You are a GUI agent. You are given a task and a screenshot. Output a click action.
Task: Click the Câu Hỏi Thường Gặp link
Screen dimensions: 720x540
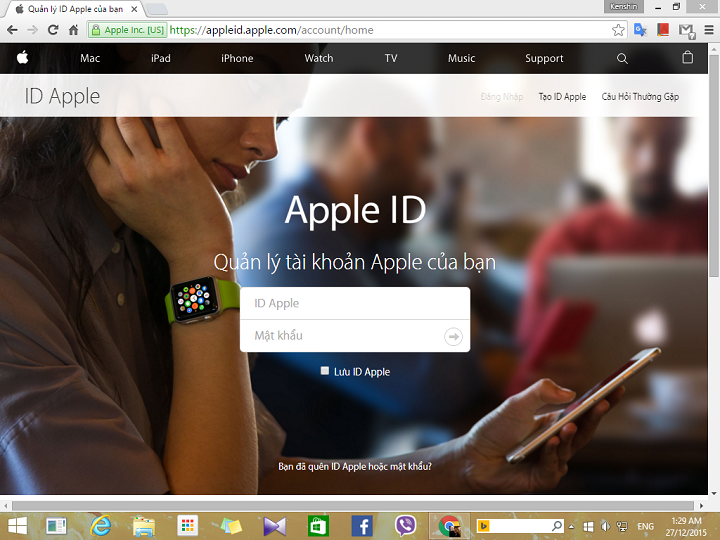click(640, 96)
